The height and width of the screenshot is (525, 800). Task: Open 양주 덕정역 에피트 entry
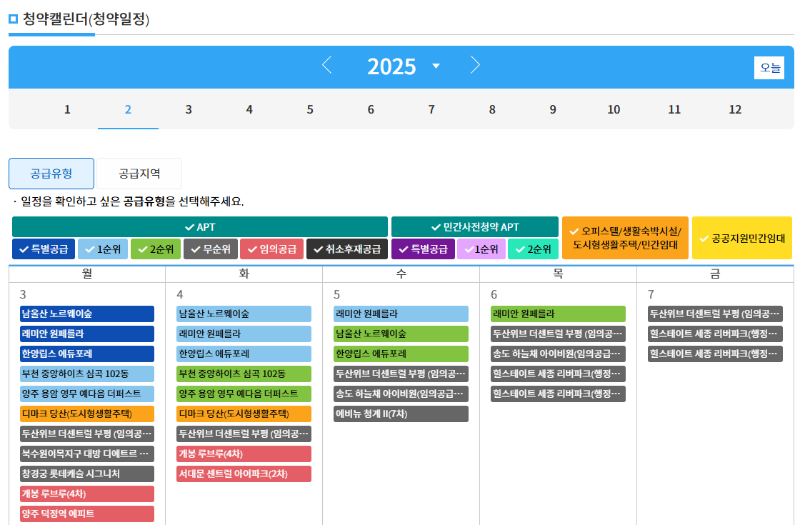click(87, 514)
